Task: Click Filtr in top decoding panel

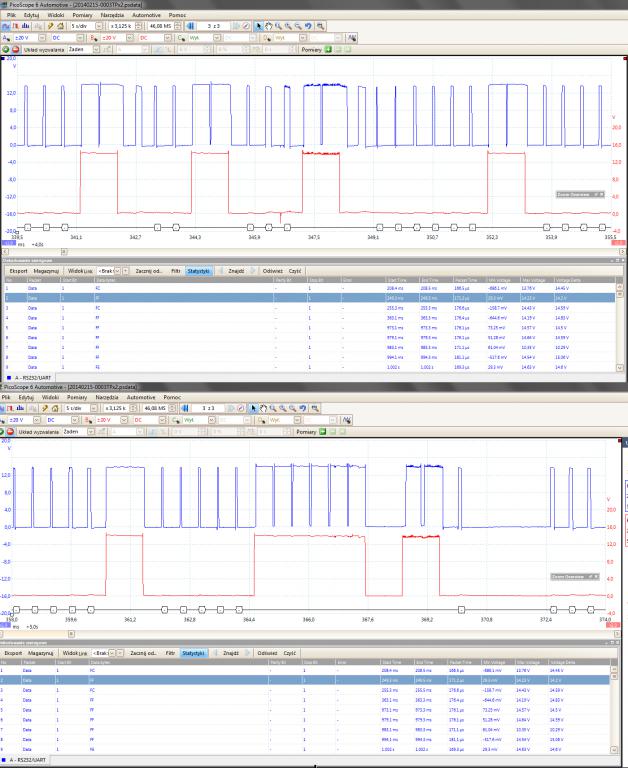Action: tap(176, 271)
